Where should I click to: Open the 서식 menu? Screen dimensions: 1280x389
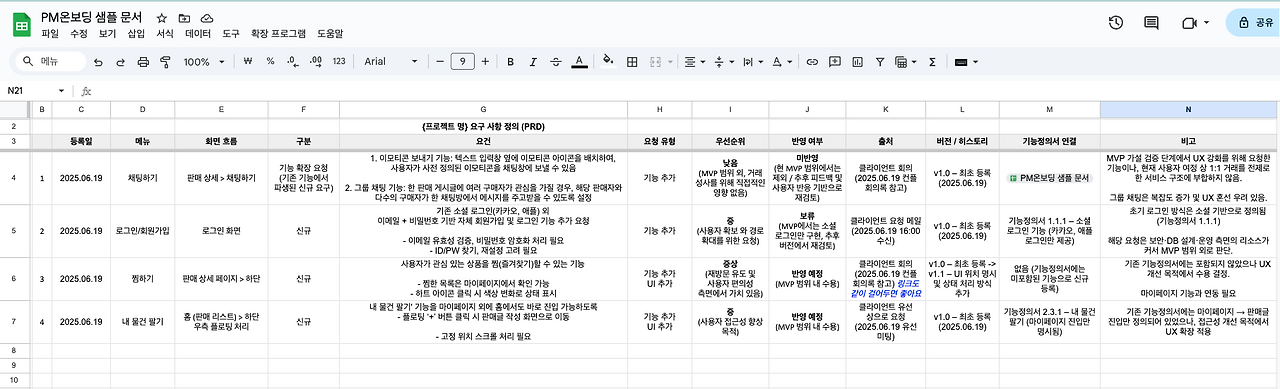coord(166,33)
